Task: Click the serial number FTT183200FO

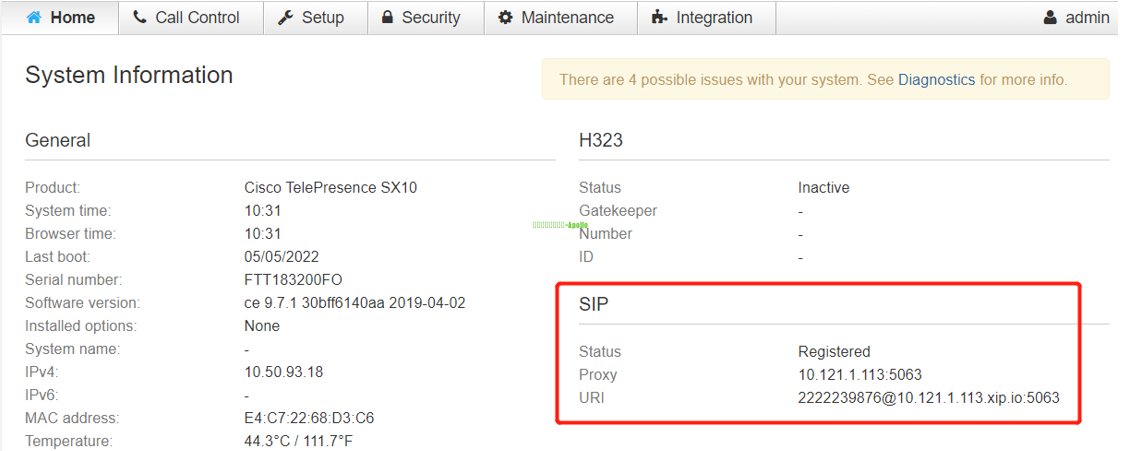Action: (293, 280)
